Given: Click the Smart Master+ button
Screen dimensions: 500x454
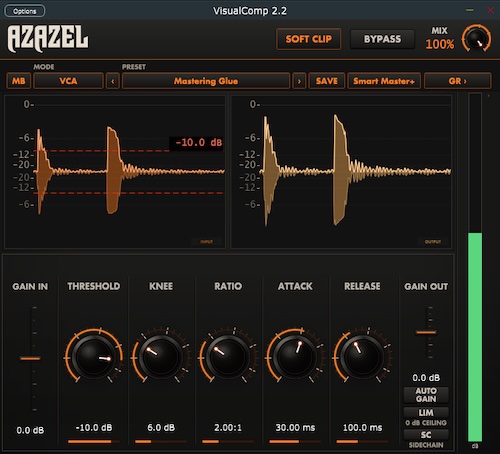Looking at the screenshot, I should pyautogui.click(x=384, y=81).
